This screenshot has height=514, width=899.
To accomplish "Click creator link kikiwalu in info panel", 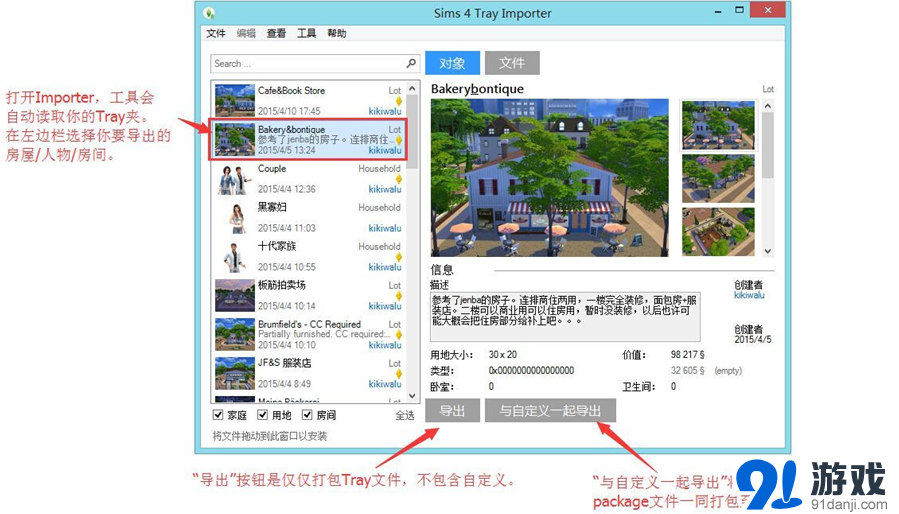I will (x=749, y=295).
